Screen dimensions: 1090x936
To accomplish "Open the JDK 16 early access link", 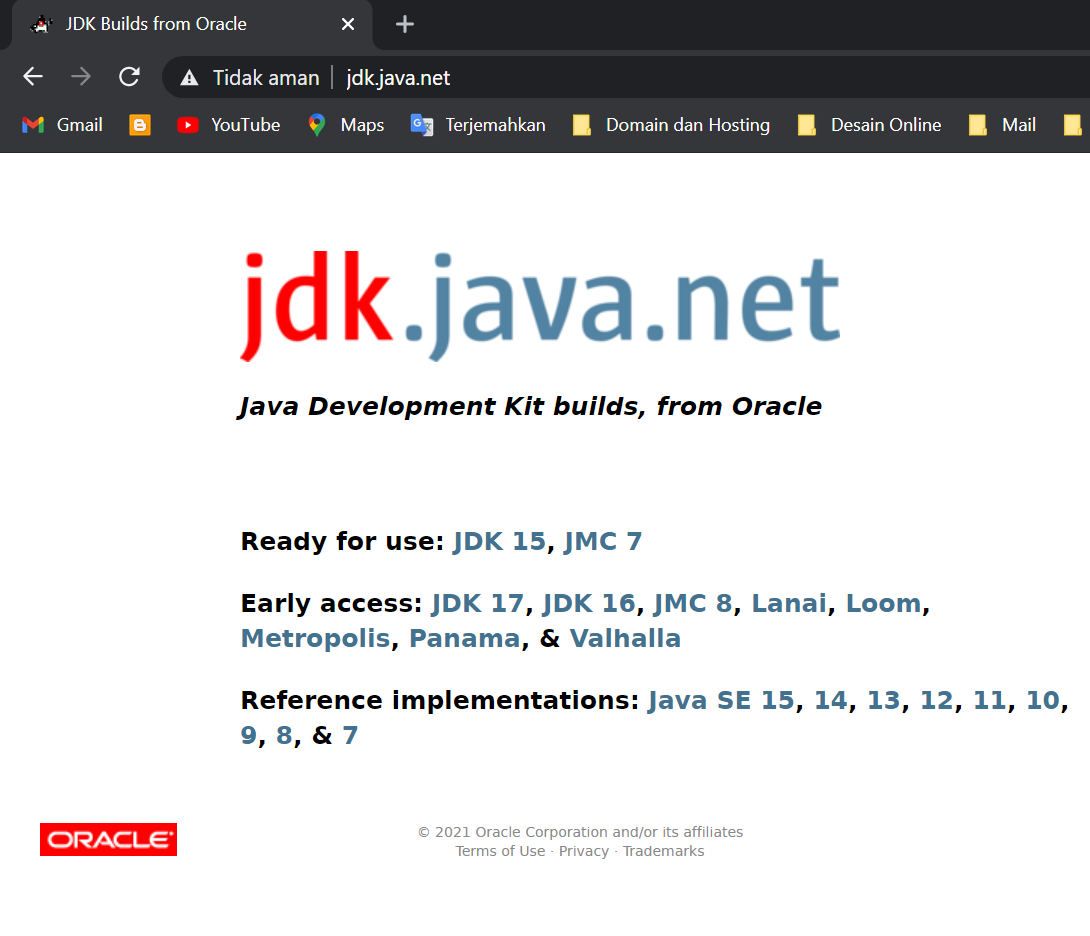I will pos(589,603).
